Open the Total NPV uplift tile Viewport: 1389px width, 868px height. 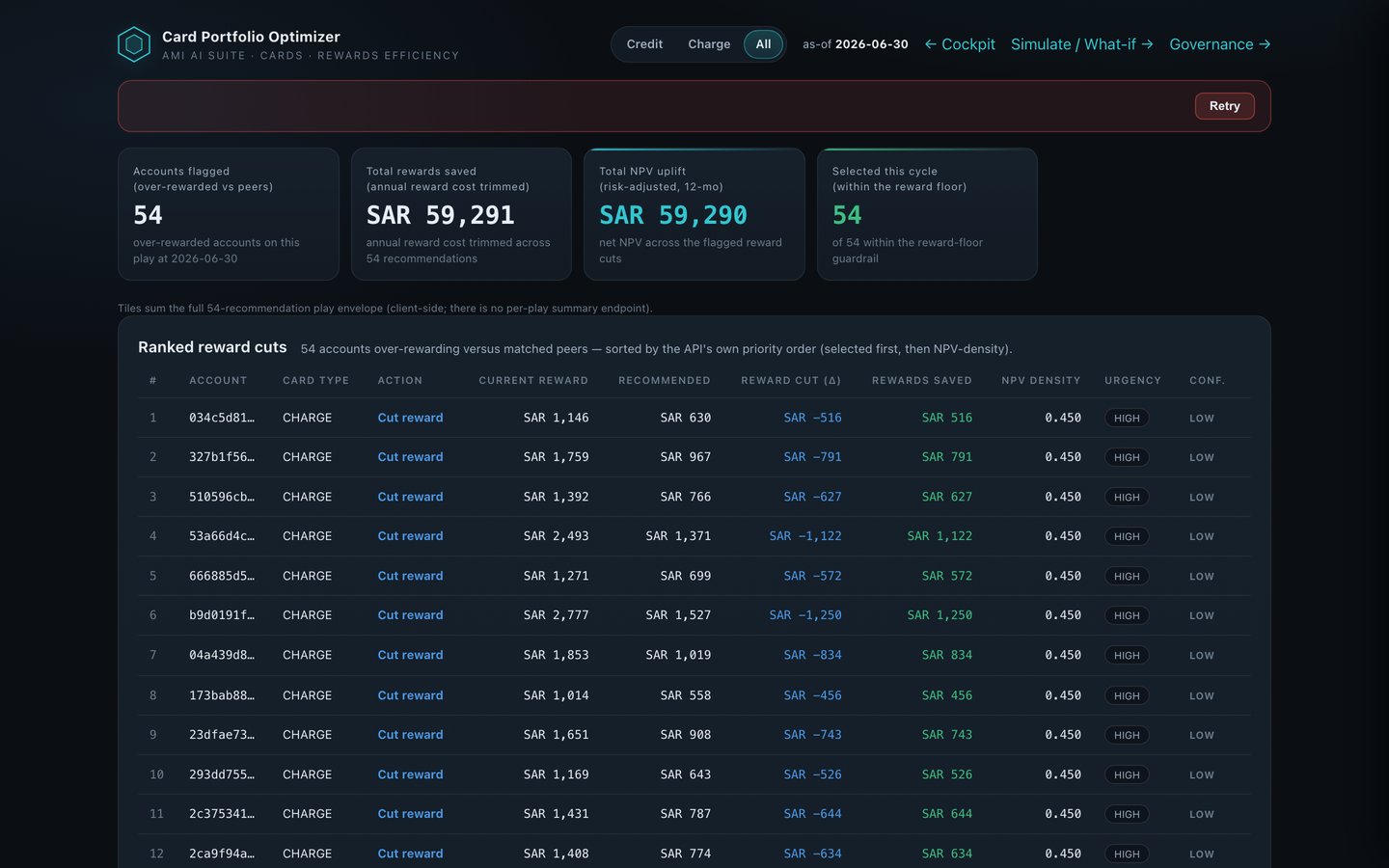point(694,214)
